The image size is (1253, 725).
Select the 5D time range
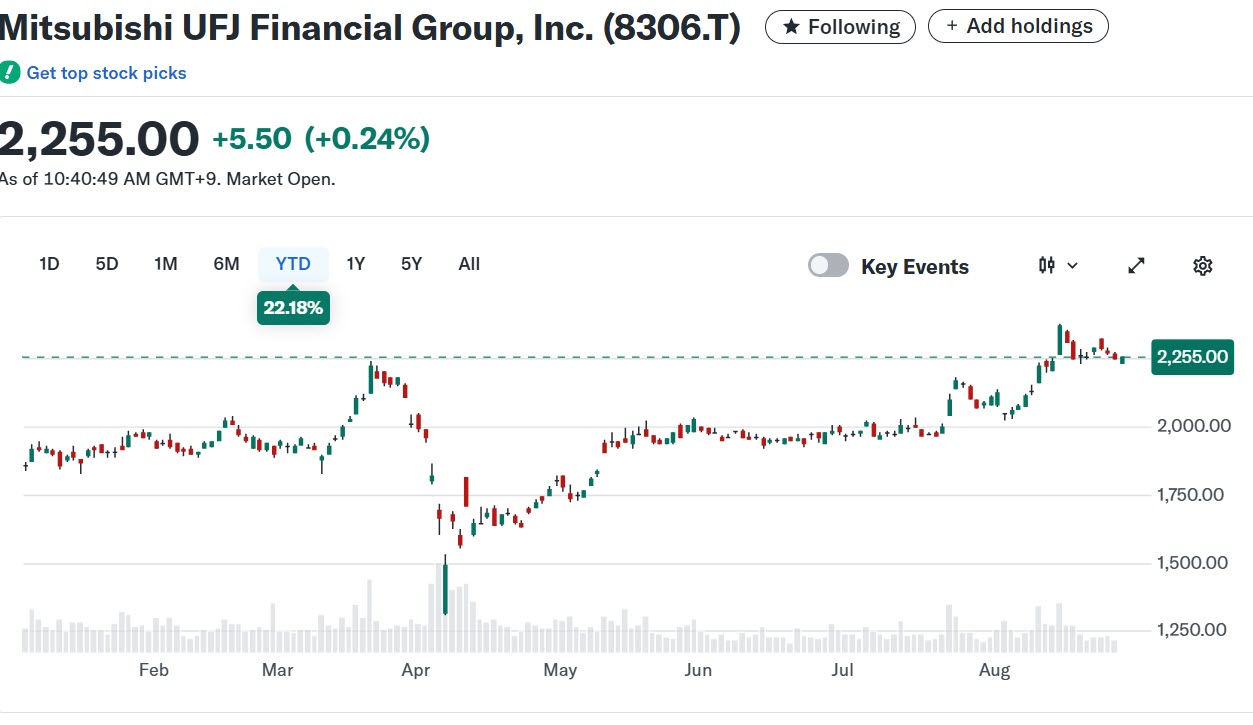click(107, 264)
